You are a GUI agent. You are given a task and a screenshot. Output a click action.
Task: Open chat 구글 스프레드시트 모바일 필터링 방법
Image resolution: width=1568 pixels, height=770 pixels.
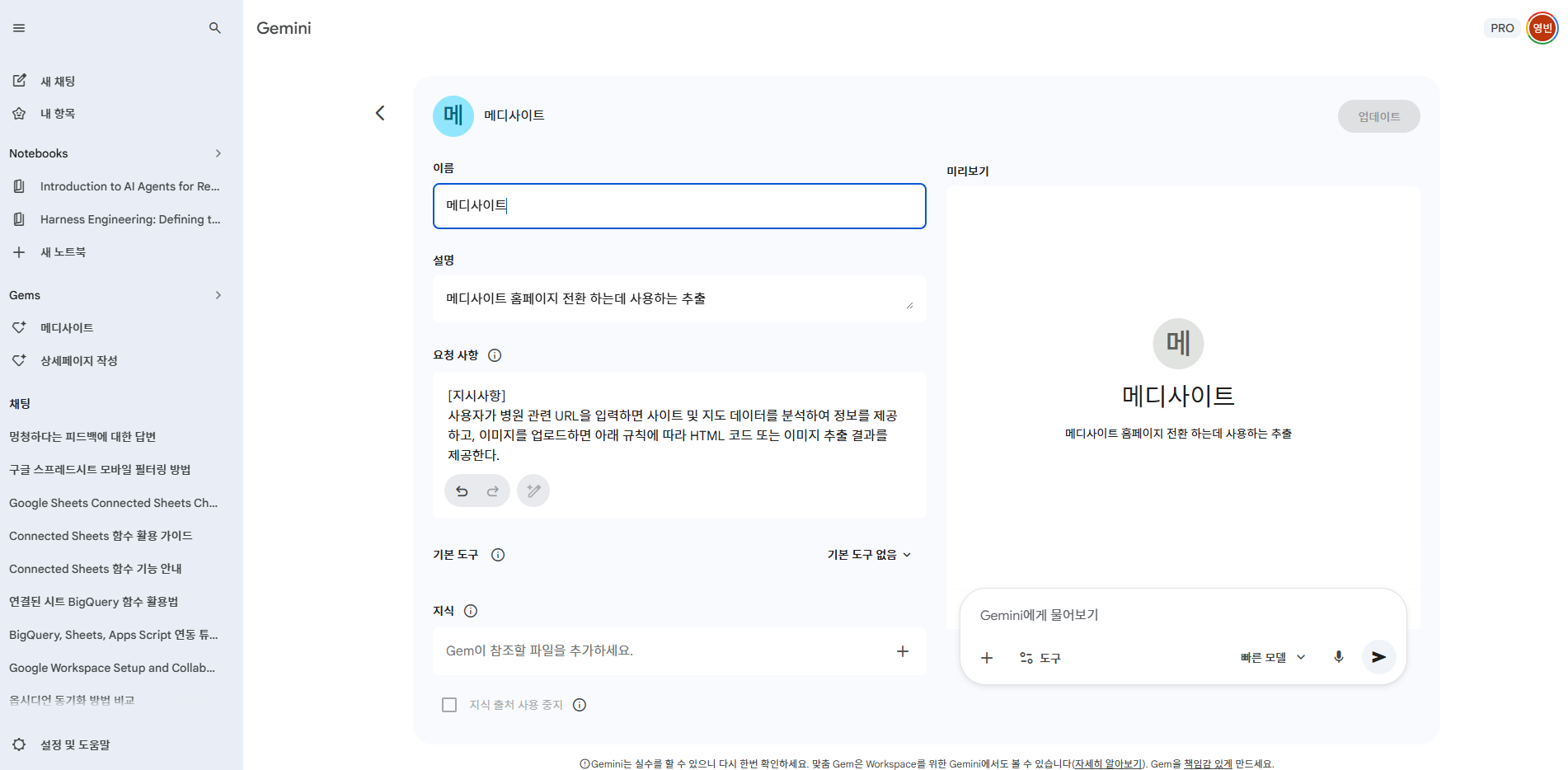[x=100, y=470]
